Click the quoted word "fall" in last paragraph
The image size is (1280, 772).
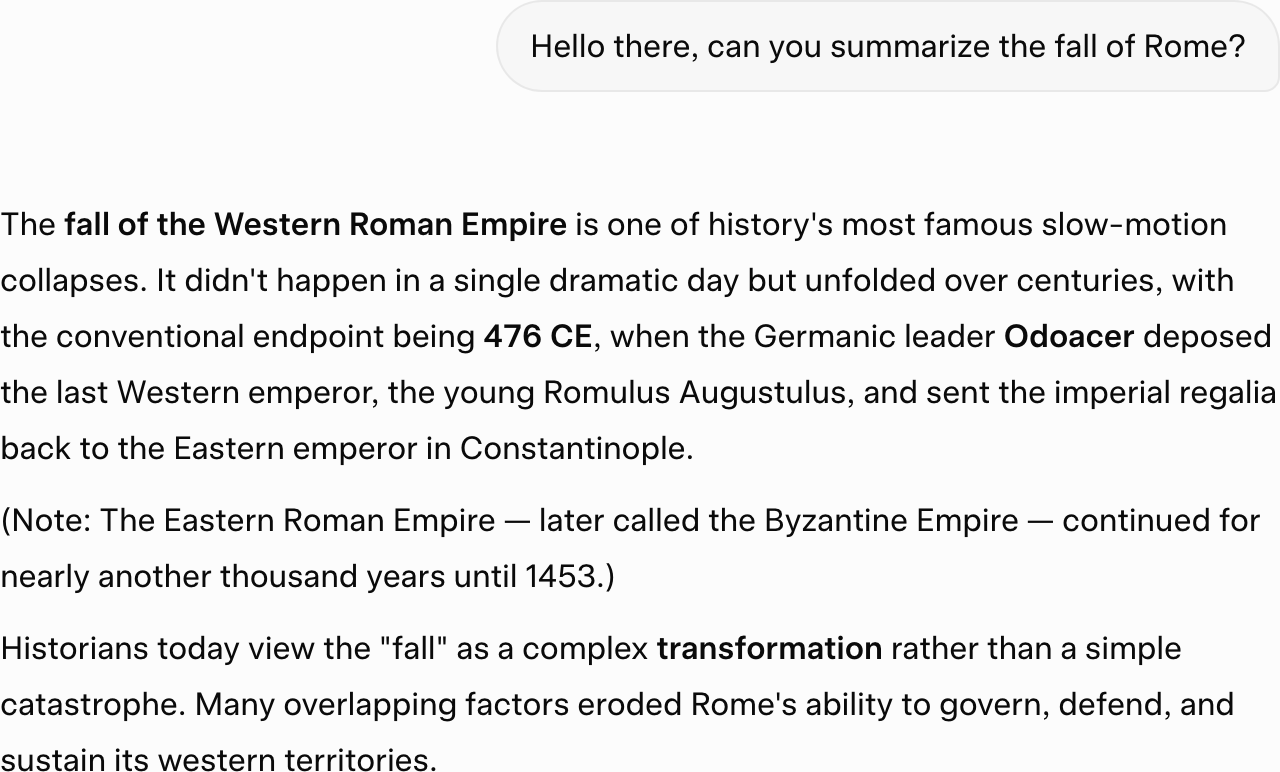tap(414, 649)
